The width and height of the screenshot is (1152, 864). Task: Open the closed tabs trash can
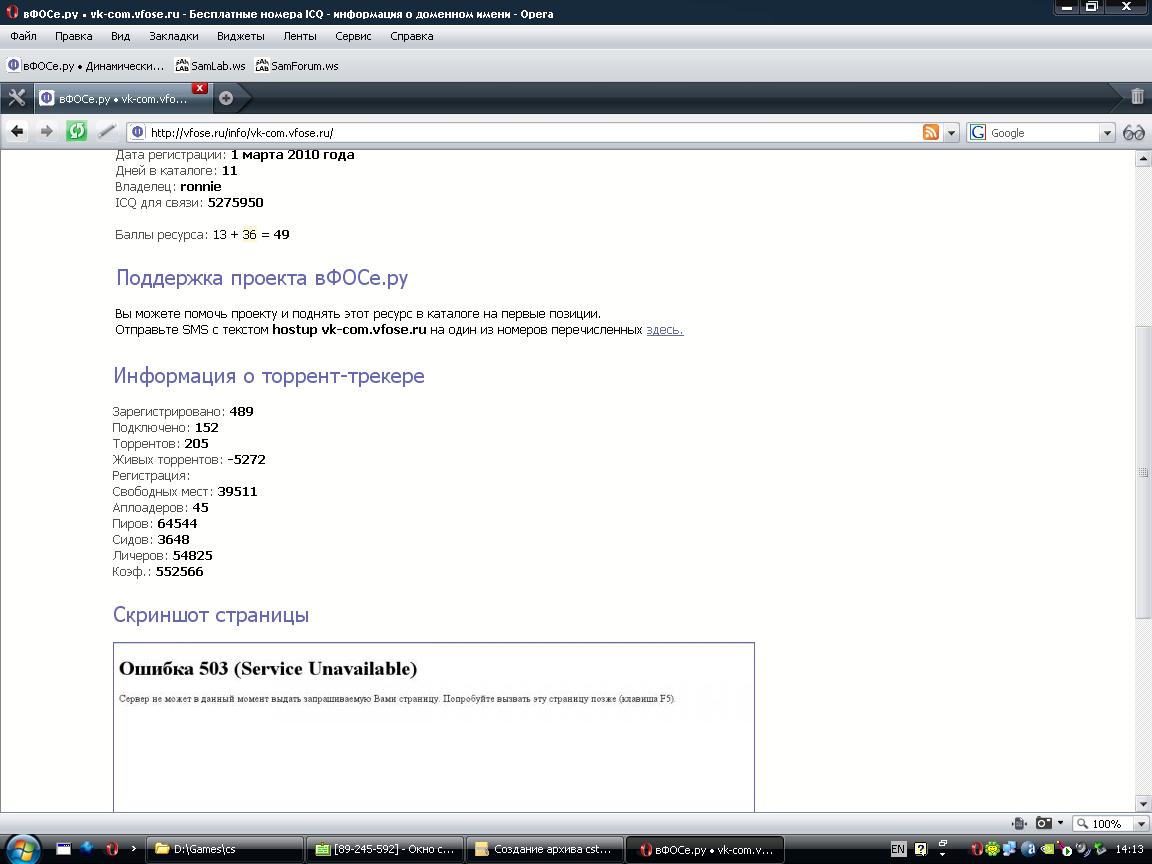(x=1137, y=97)
